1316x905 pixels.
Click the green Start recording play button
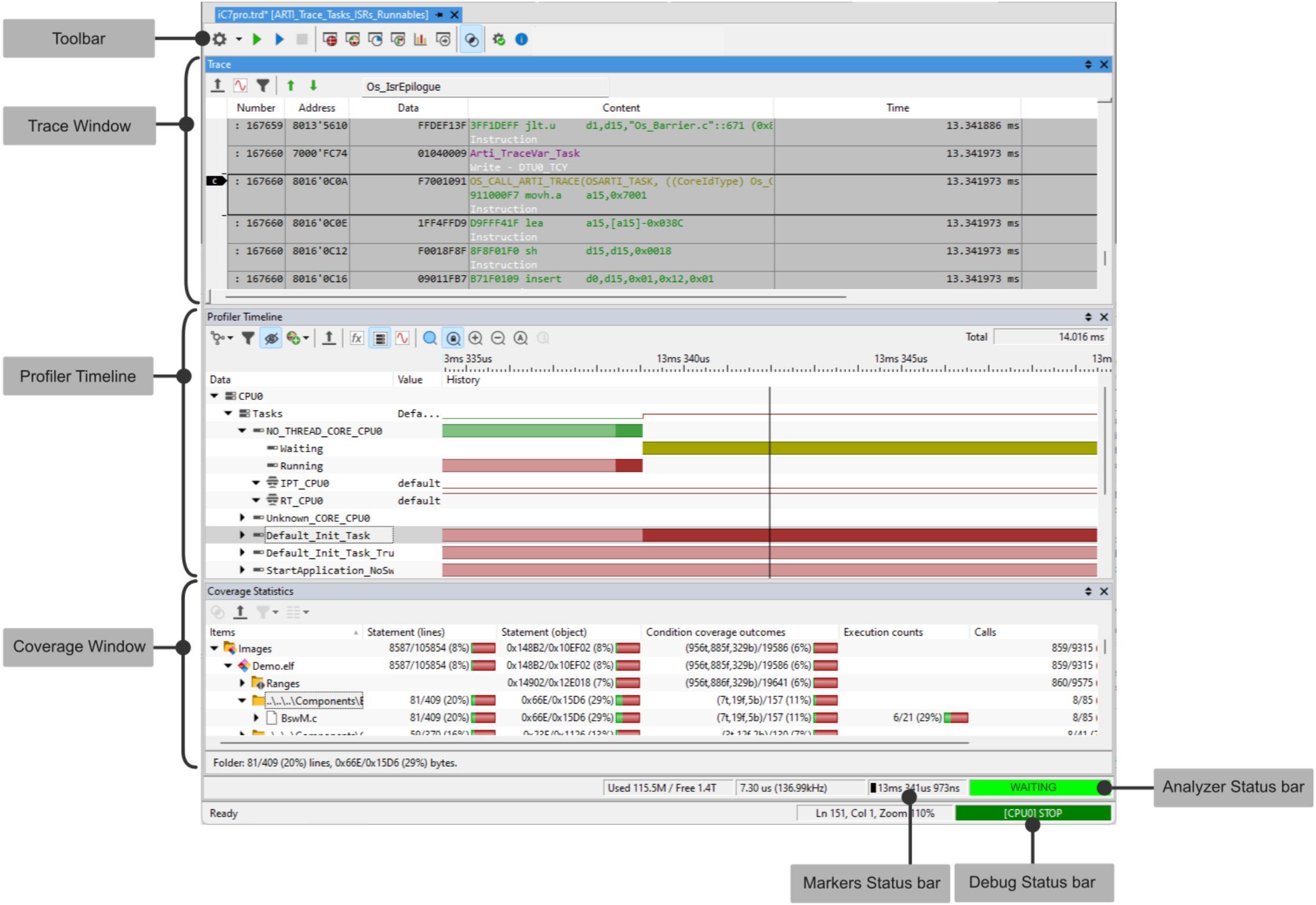[257, 39]
